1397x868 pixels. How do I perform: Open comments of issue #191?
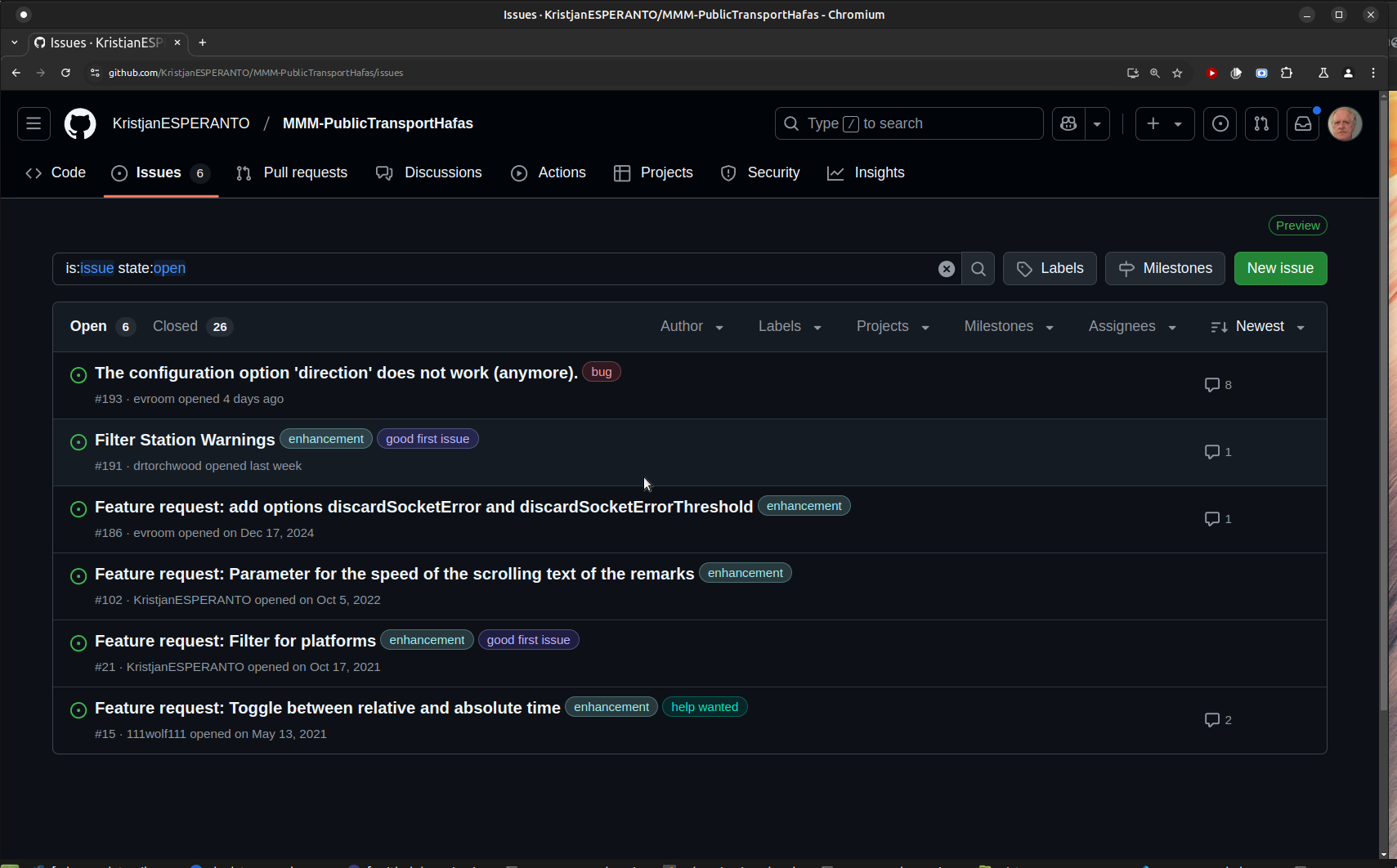(x=1218, y=452)
